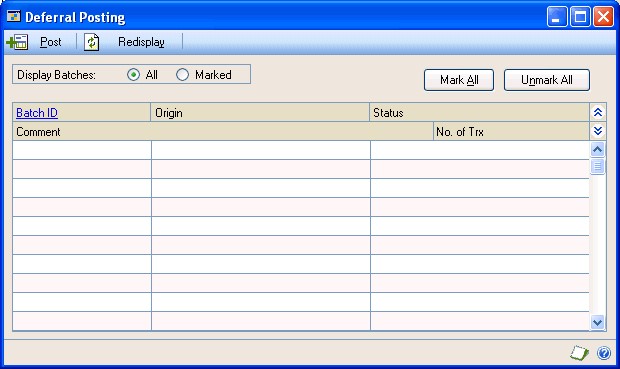Open the Batch ID link
The height and width of the screenshot is (369, 620).
[x=37, y=113]
